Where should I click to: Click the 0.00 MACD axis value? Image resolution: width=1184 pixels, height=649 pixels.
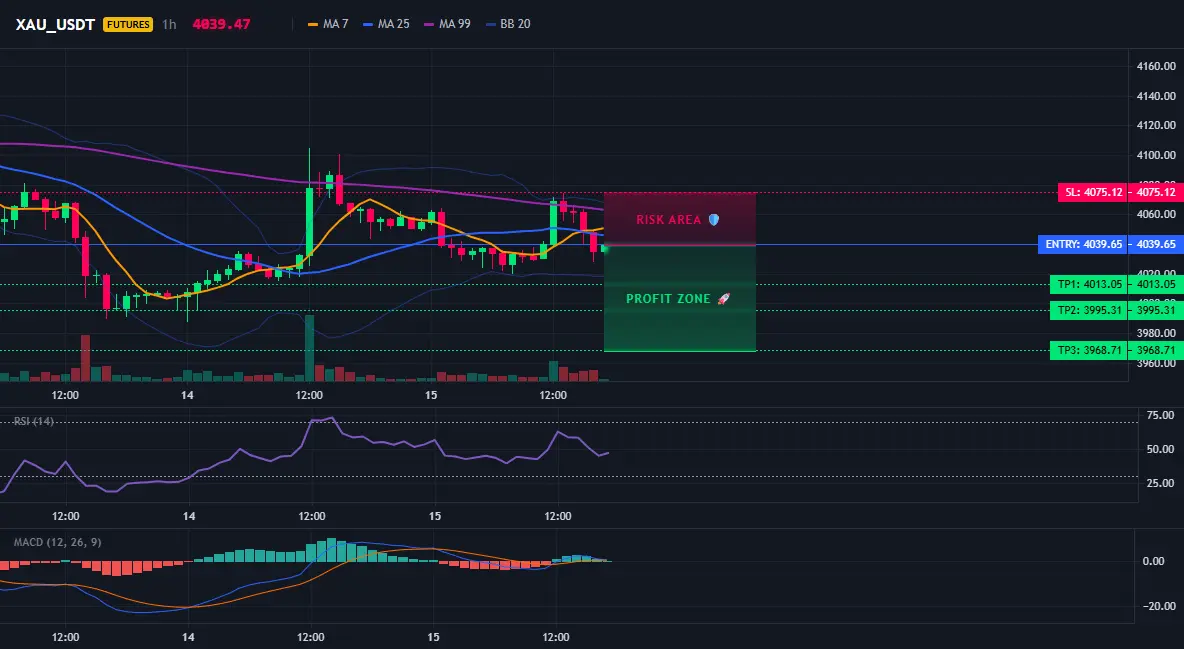pos(1153,561)
